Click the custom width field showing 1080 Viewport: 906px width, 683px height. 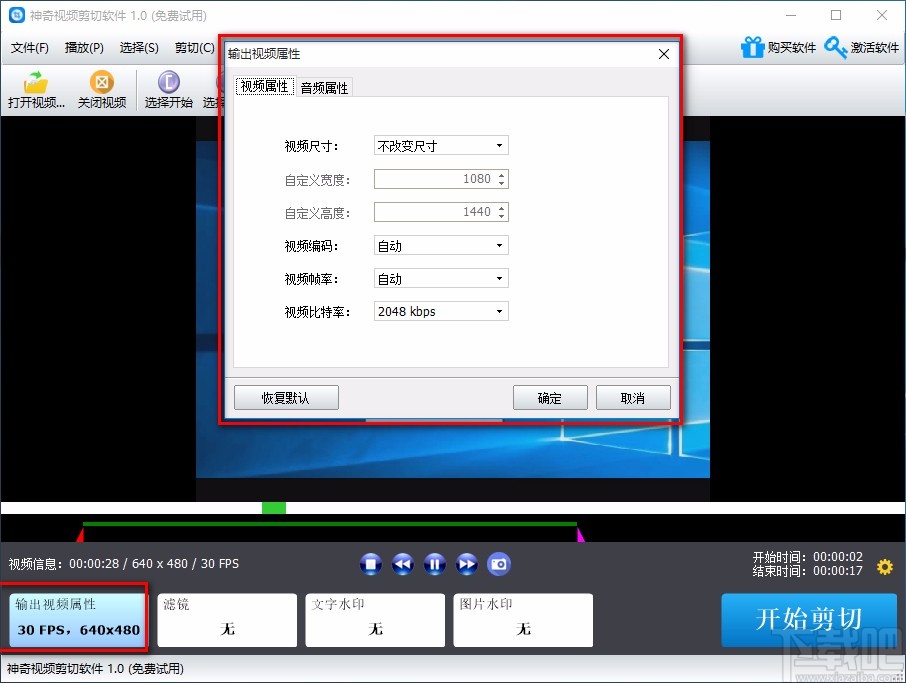click(441, 179)
